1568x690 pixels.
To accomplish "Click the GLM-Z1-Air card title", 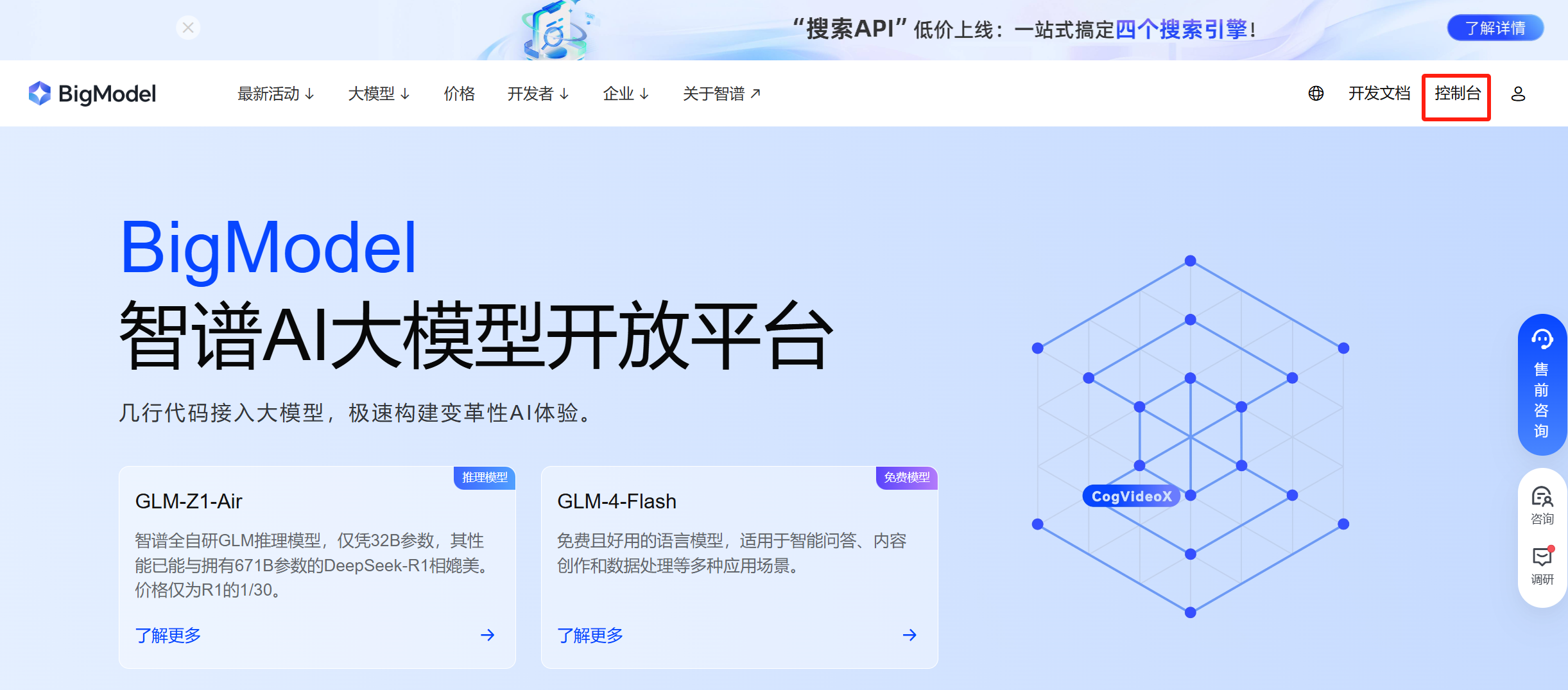I will 189,501.
